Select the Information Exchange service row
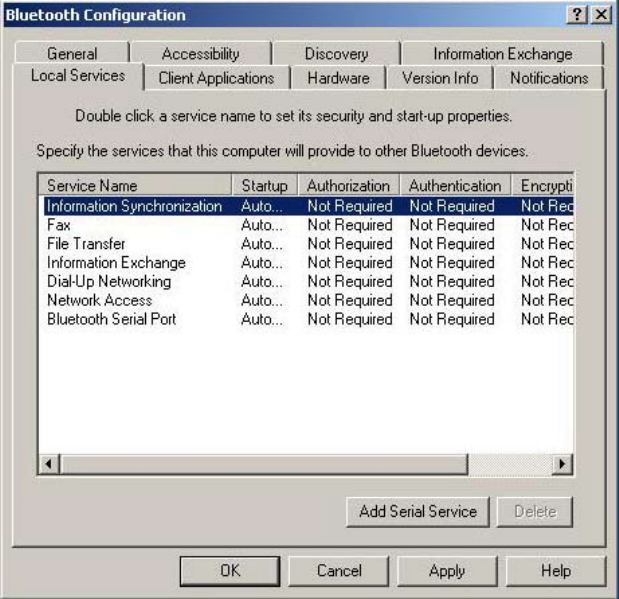Viewport: 619px width, 599px height. tap(308, 263)
